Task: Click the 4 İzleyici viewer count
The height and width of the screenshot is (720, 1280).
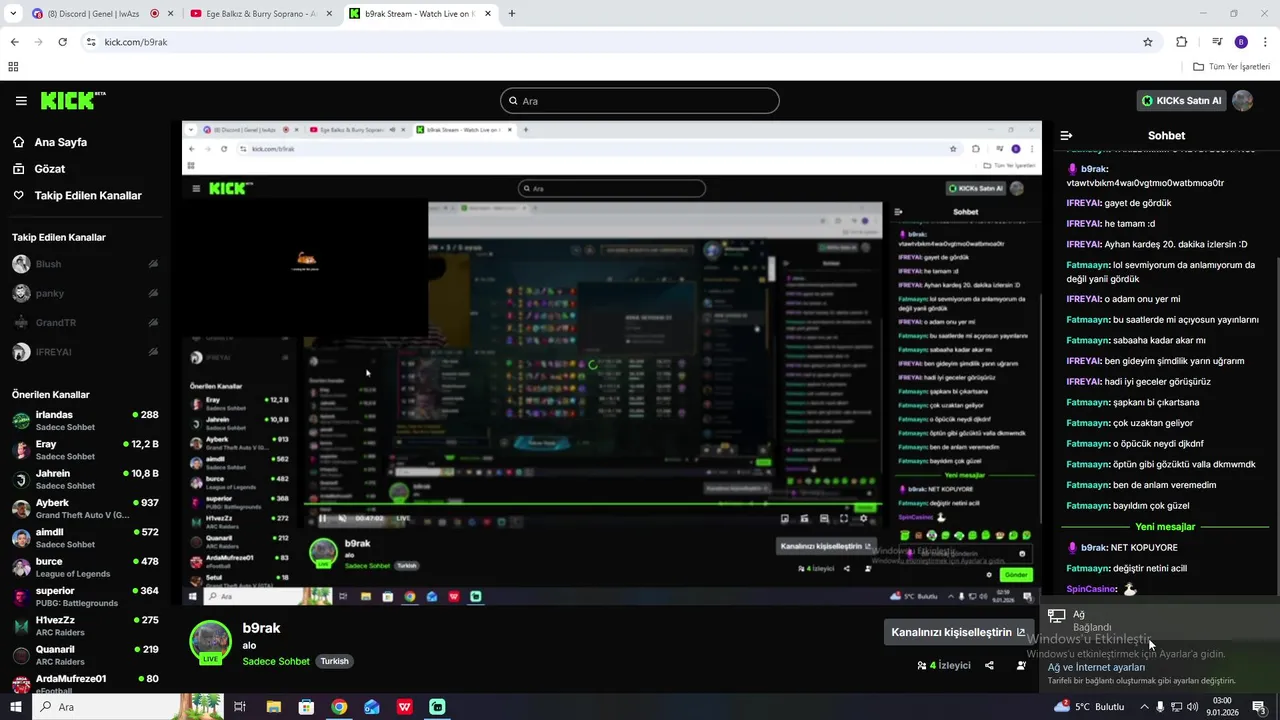Action: (x=944, y=665)
